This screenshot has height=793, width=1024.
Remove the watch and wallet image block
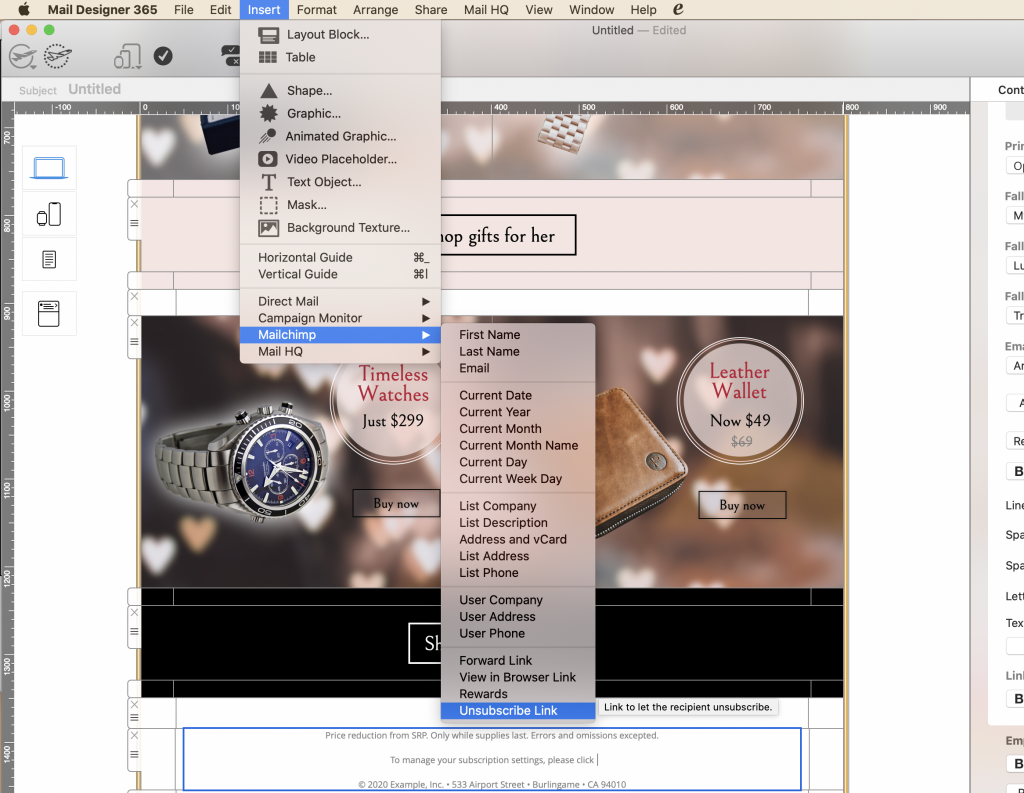tap(134, 322)
